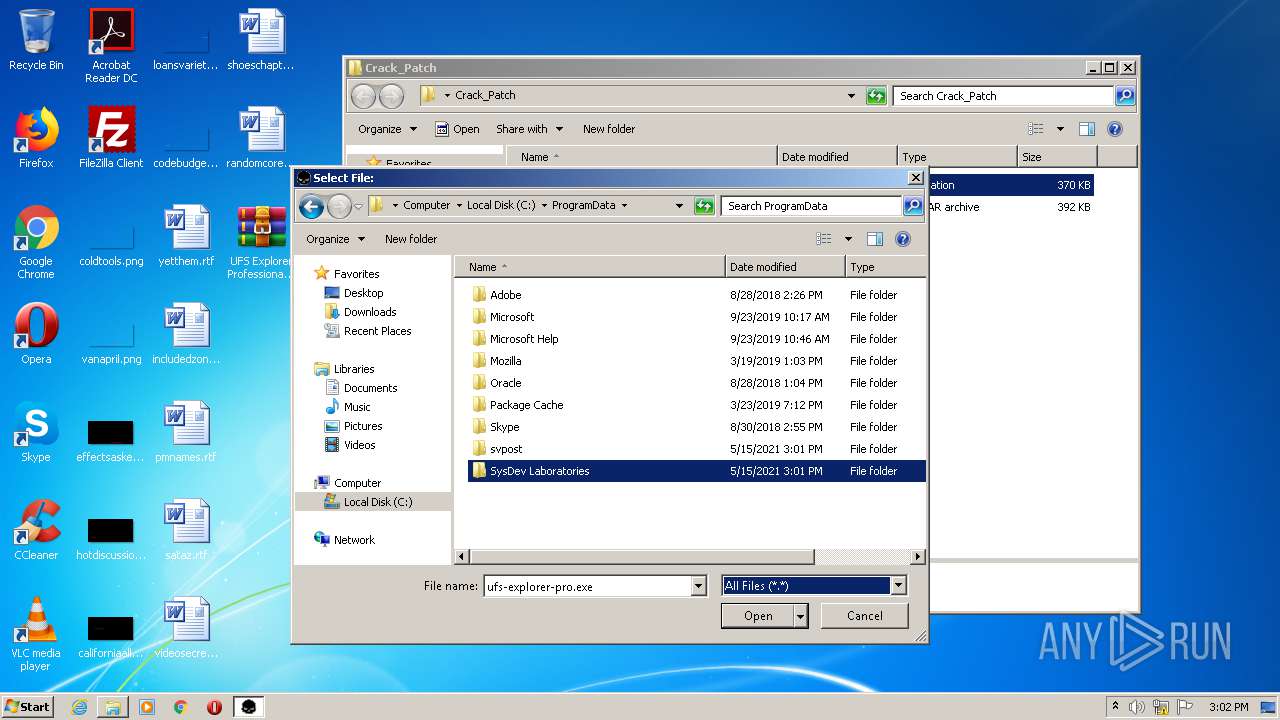Open the Recycle Bin desktop icon
Viewport: 1280px width, 720px height.
click(x=36, y=40)
